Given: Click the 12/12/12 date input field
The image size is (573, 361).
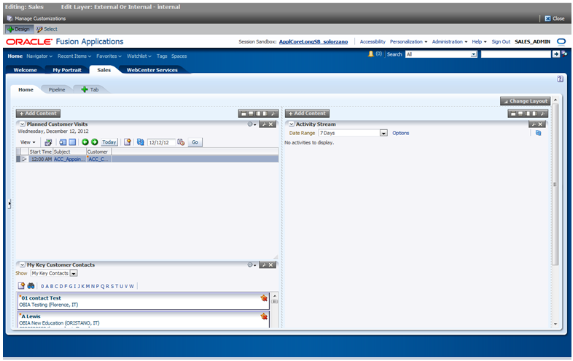Looking at the screenshot, I should pyautogui.click(x=161, y=142).
